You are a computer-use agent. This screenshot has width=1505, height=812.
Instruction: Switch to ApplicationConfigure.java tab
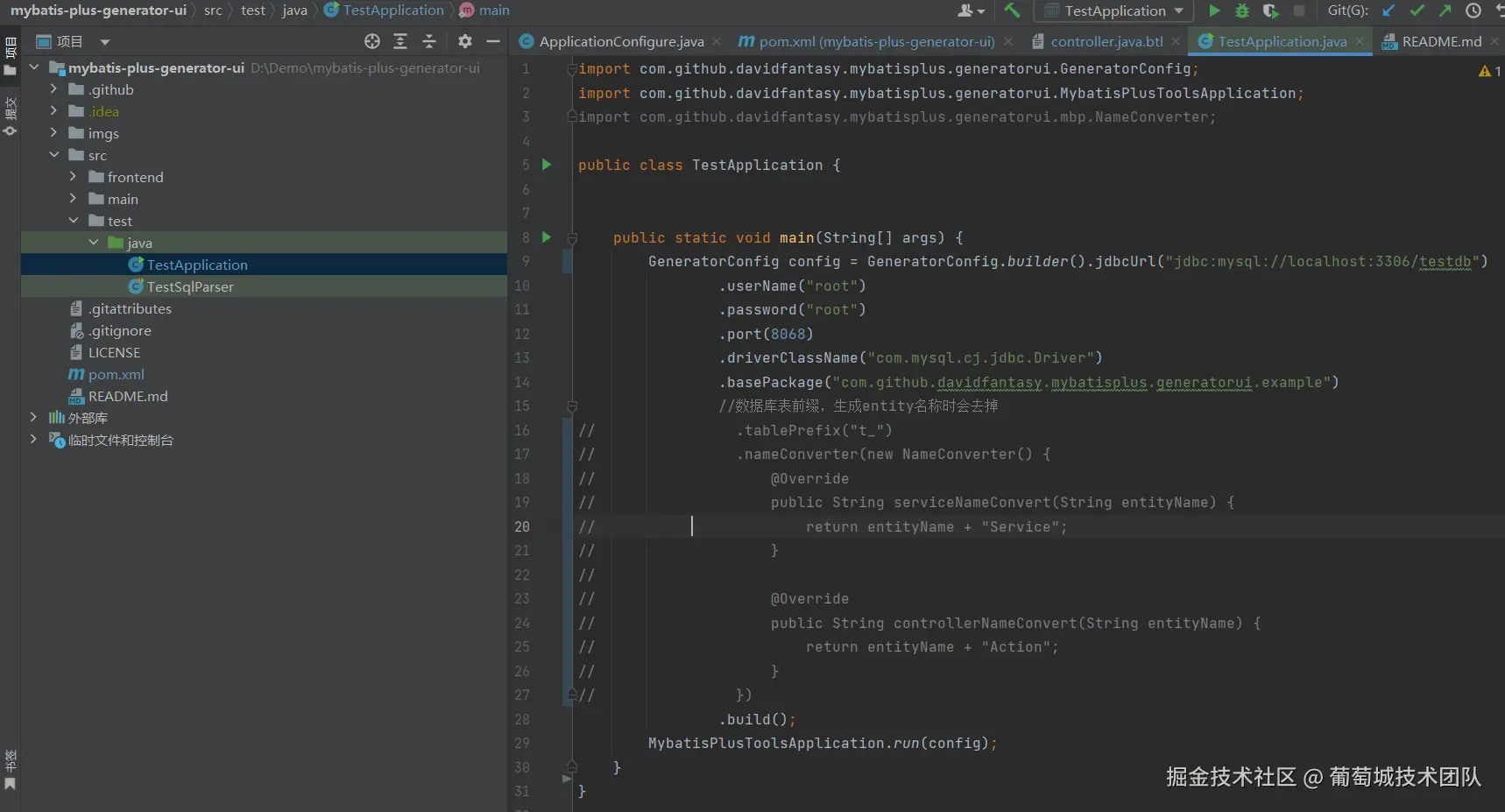pyautogui.click(x=620, y=41)
